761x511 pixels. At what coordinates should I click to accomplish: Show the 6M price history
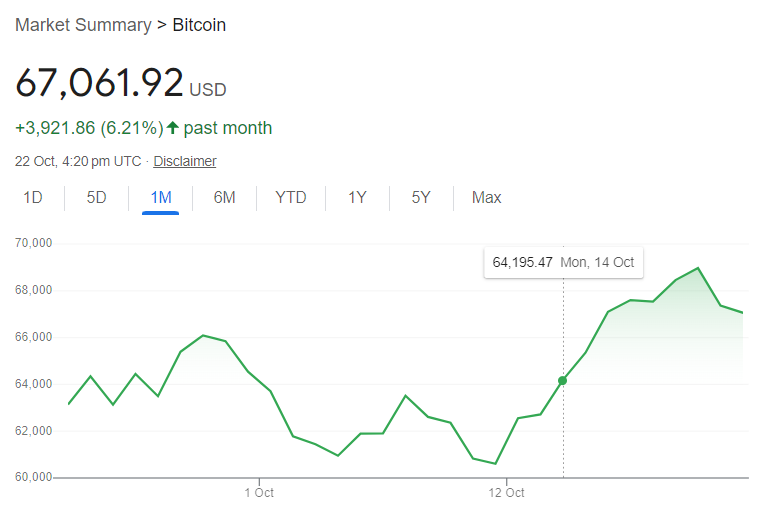[x=224, y=197]
